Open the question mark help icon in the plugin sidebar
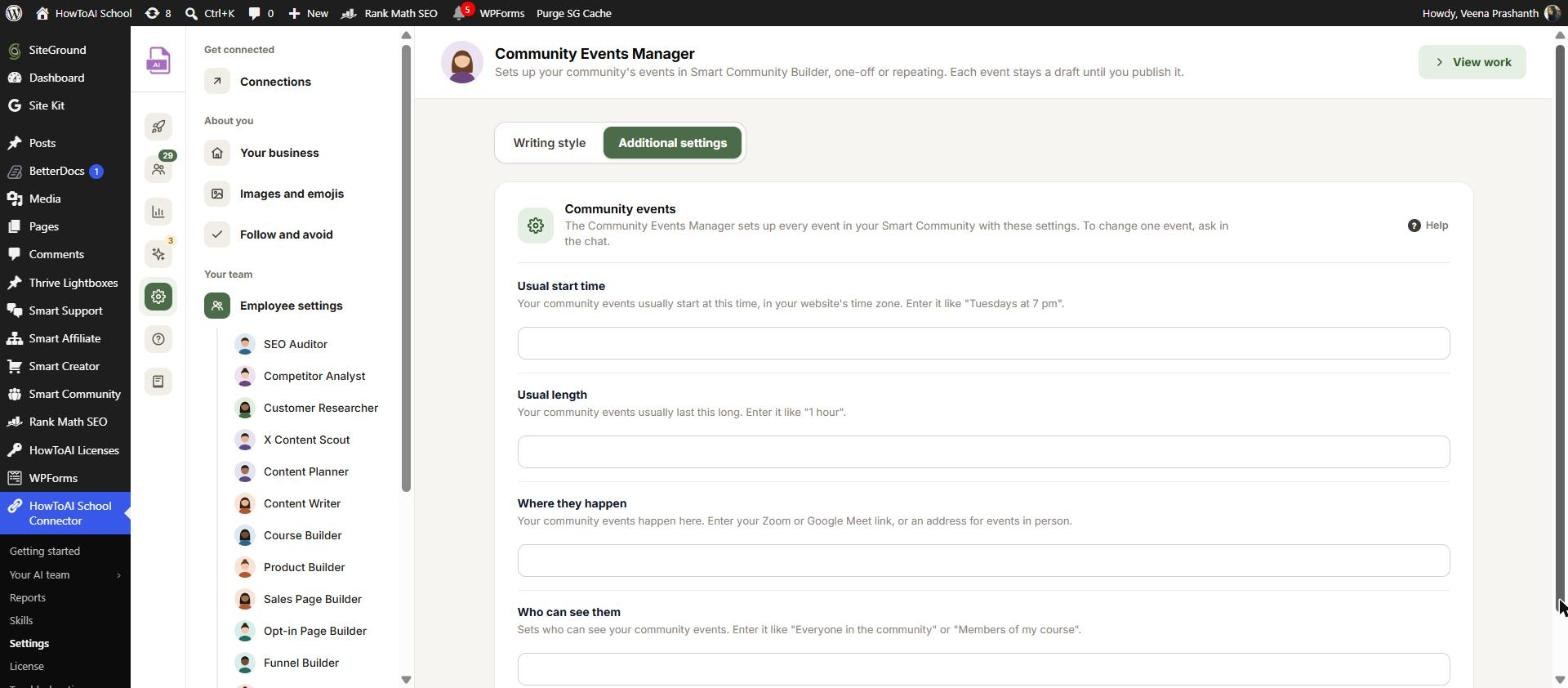 158,339
